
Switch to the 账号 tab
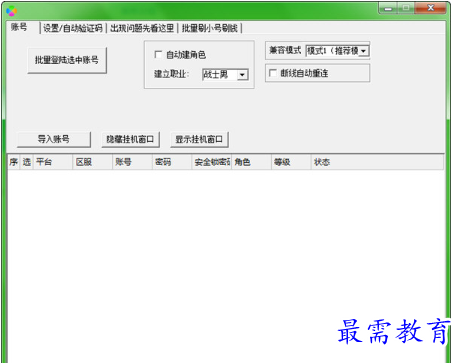[19, 27]
